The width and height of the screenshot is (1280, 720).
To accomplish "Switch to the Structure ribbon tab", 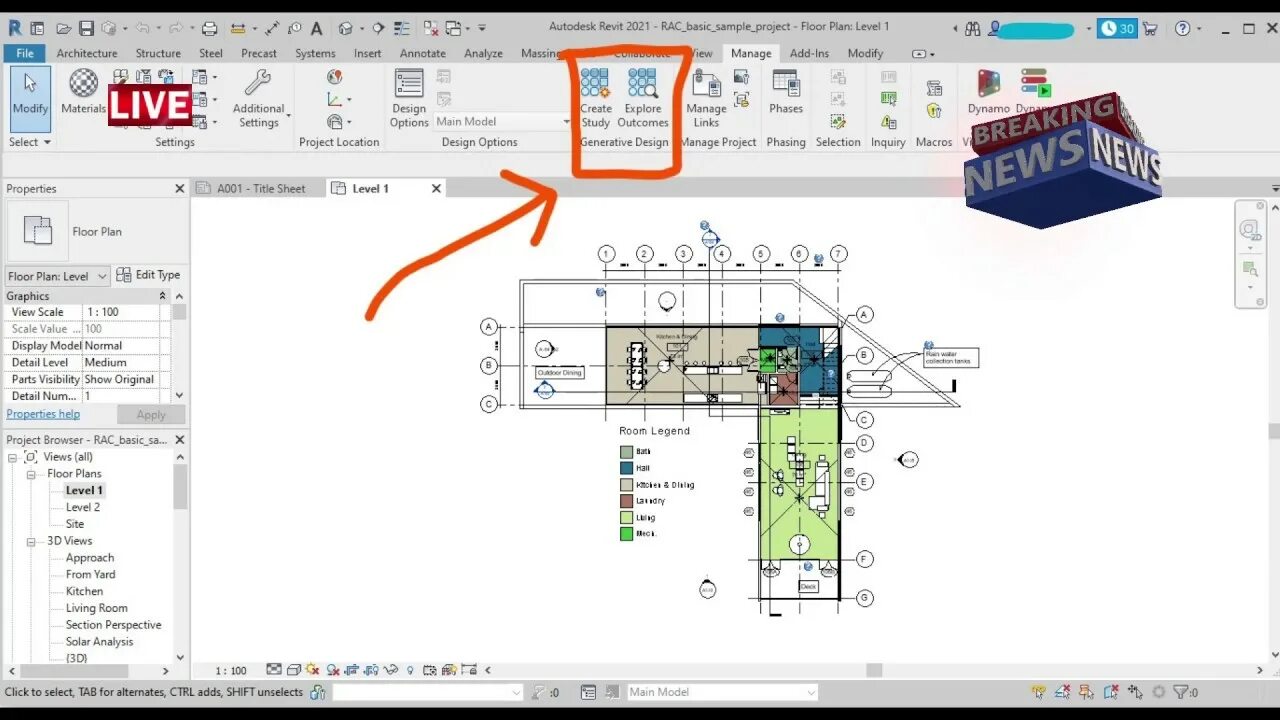I will [x=158, y=53].
